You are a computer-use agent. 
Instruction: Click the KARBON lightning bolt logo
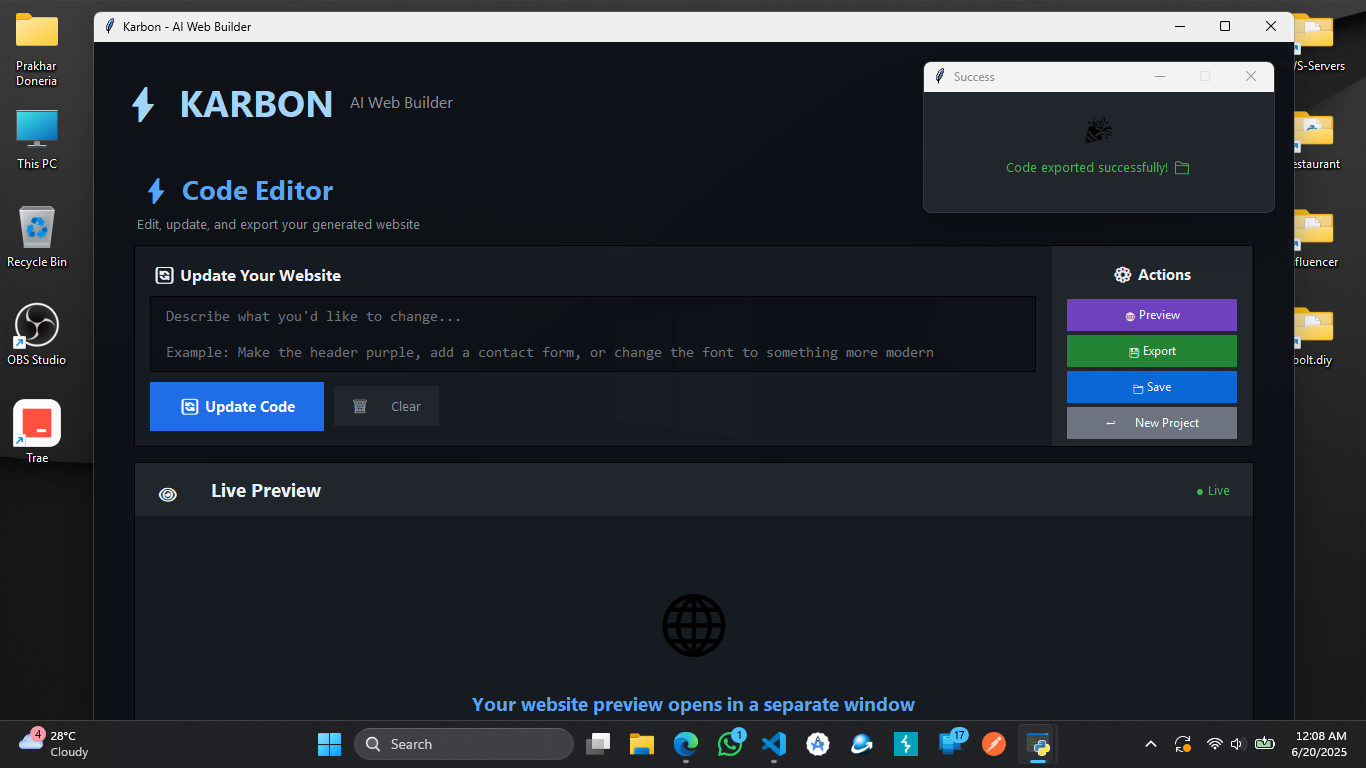[x=143, y=104]
